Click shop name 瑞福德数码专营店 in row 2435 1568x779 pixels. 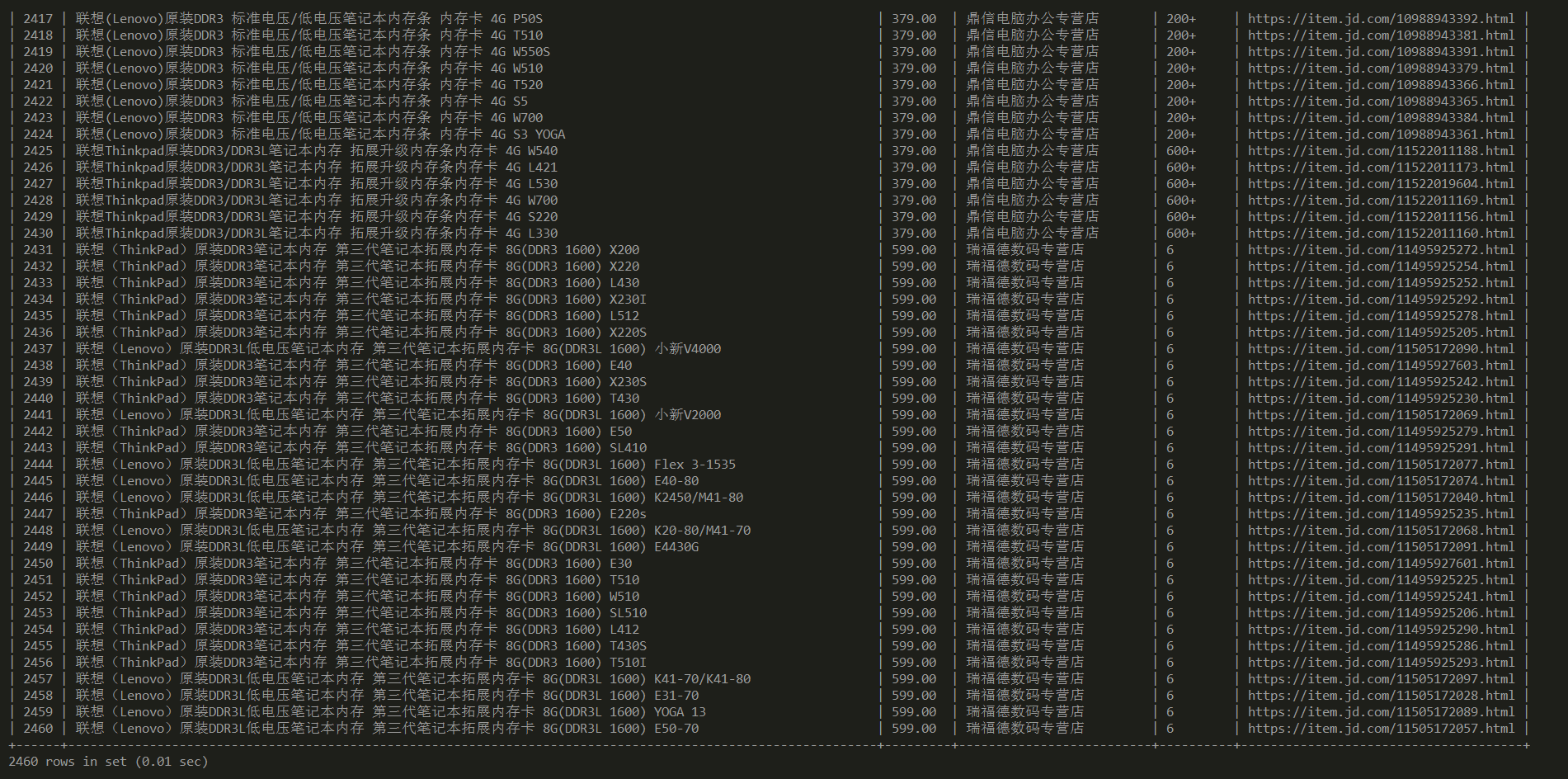(x=1024, y=315)
